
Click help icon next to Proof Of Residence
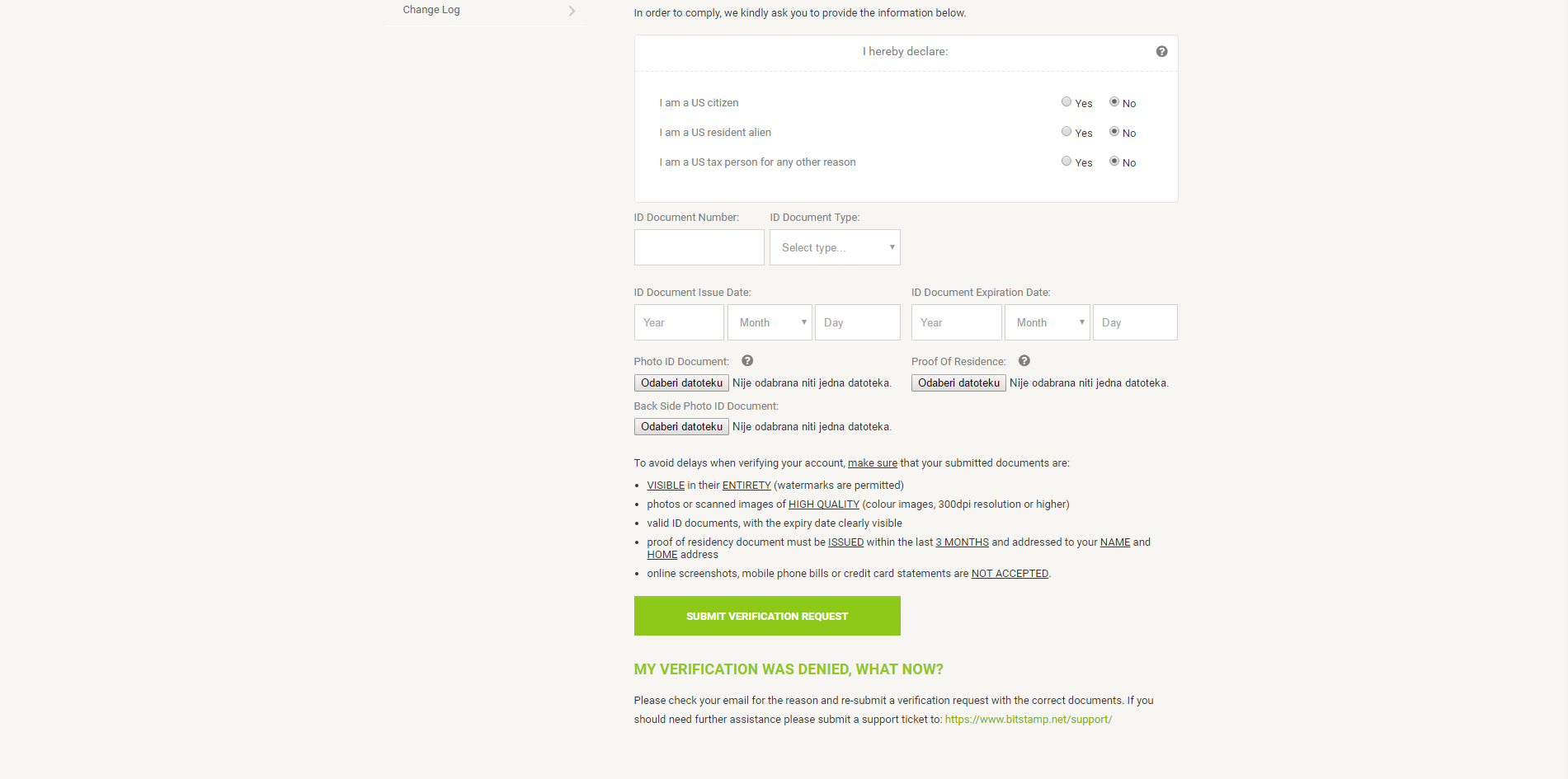(x=1024, y=361)
